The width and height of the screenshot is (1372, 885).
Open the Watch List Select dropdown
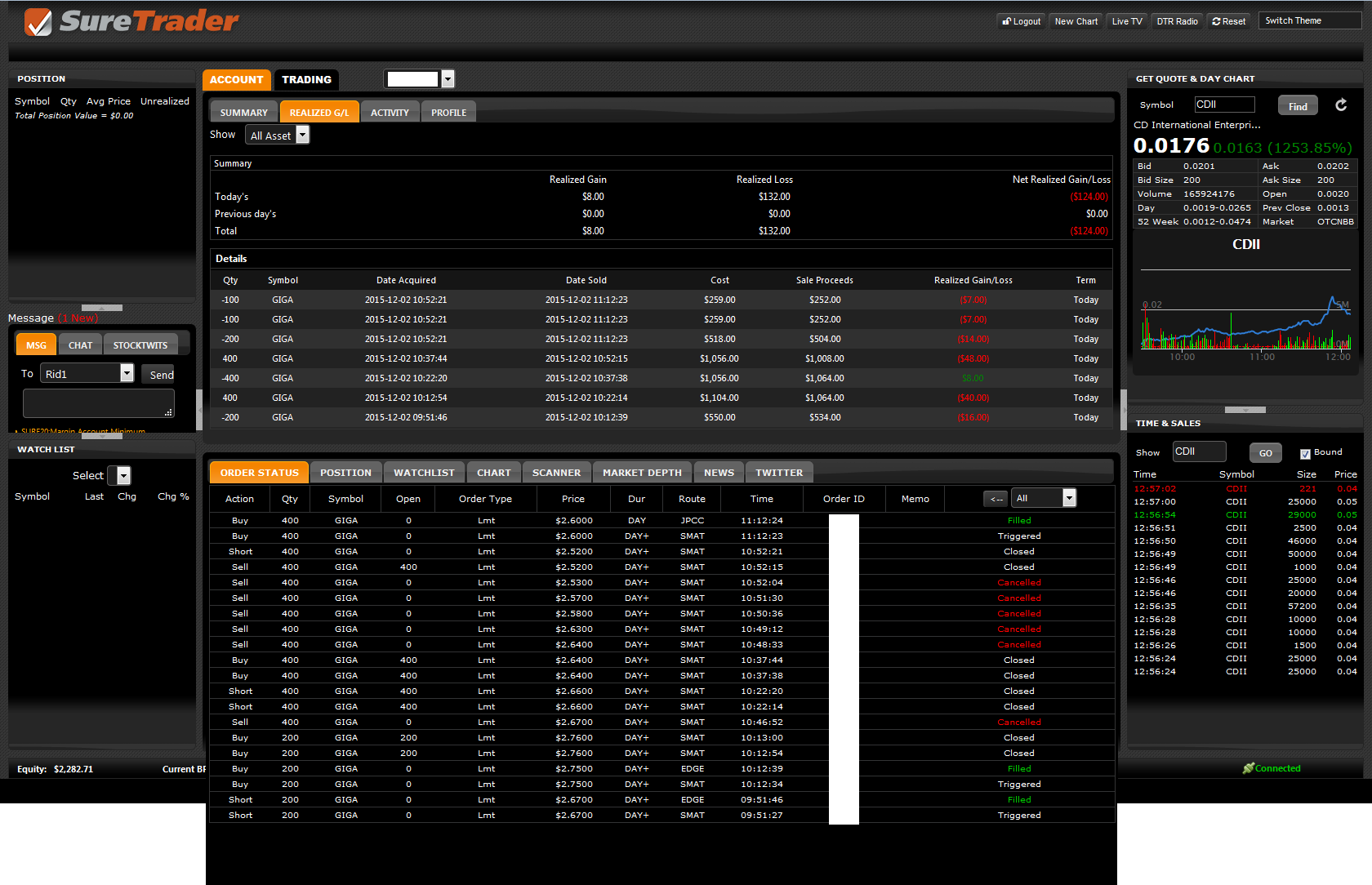coord(123,475)
